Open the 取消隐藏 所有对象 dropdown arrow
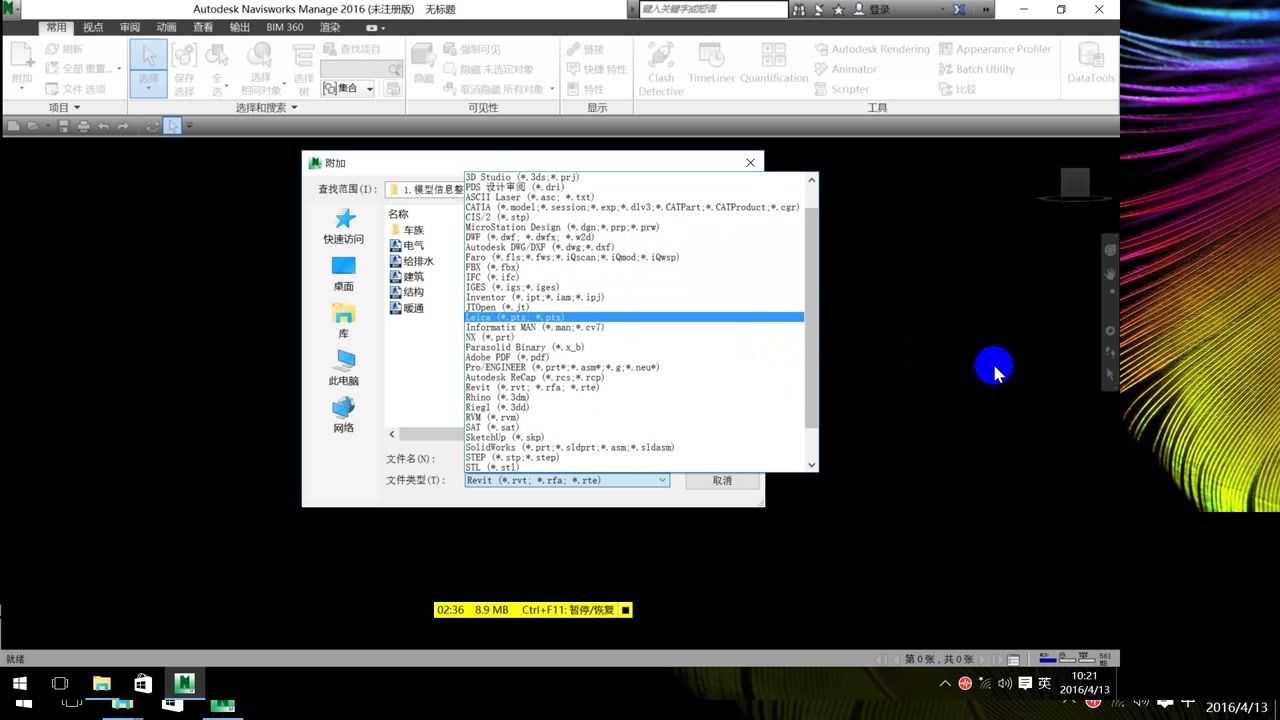The width and height of the screenshot is (1280, 720). coord(552,89)
